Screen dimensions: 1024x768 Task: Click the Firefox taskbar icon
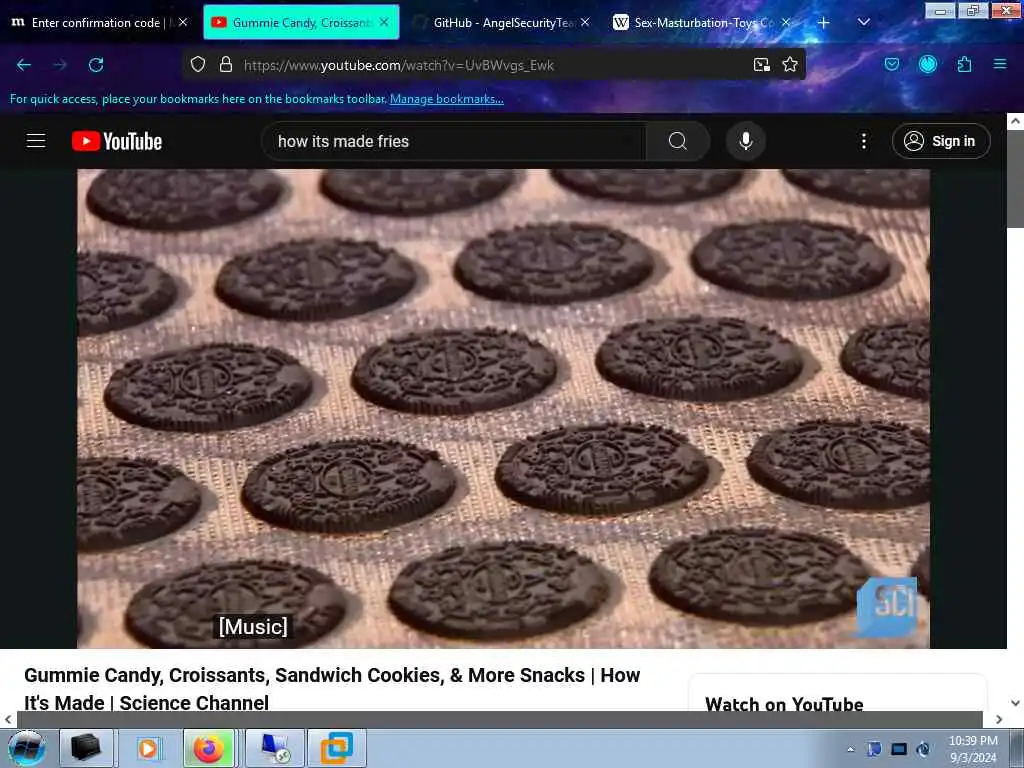(x=209, y=748)
